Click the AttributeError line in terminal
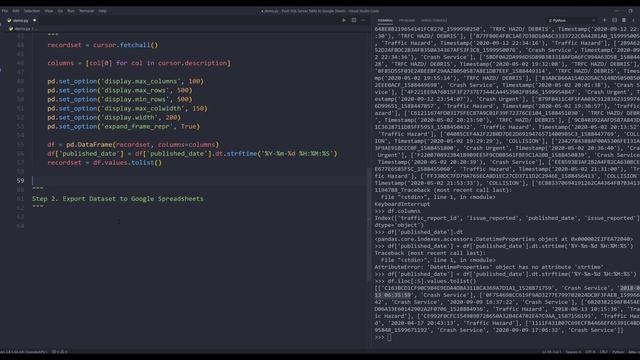The image size is (640, 360). coord(489,267)
